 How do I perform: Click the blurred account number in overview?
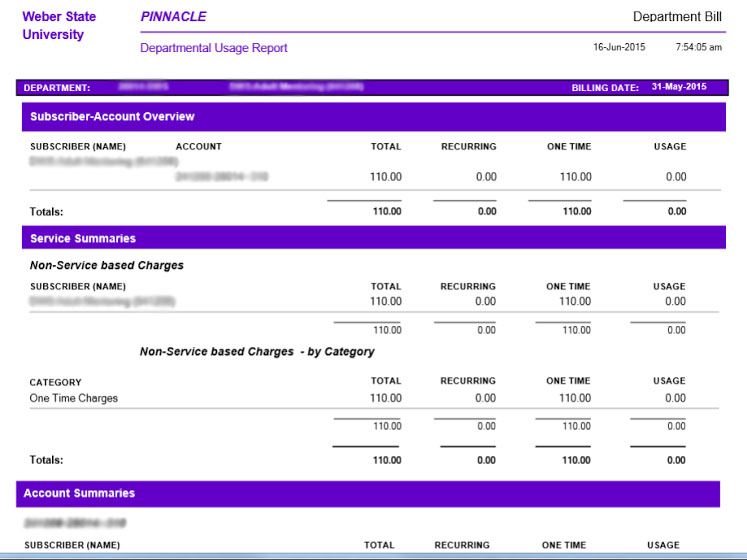(x=222, y=177)
